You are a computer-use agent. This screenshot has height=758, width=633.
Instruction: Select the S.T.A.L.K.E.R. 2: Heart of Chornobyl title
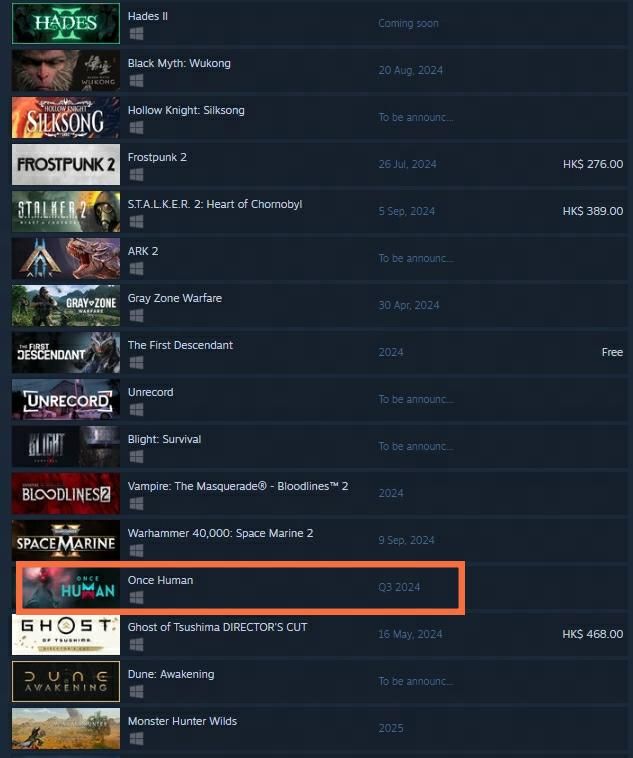(x=215, y=204)
